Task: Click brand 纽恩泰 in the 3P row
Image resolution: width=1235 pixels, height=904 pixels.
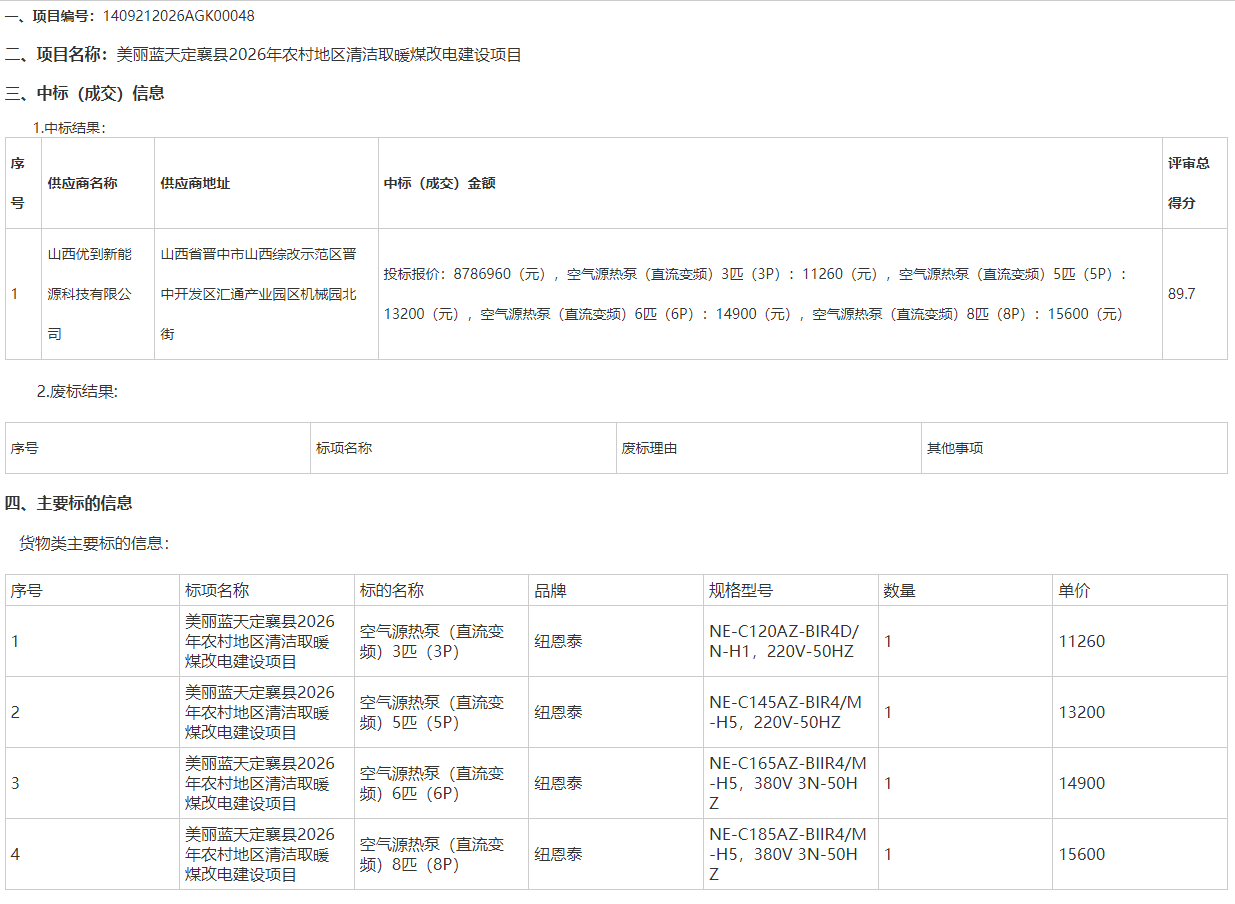Action: pos(558,641)
